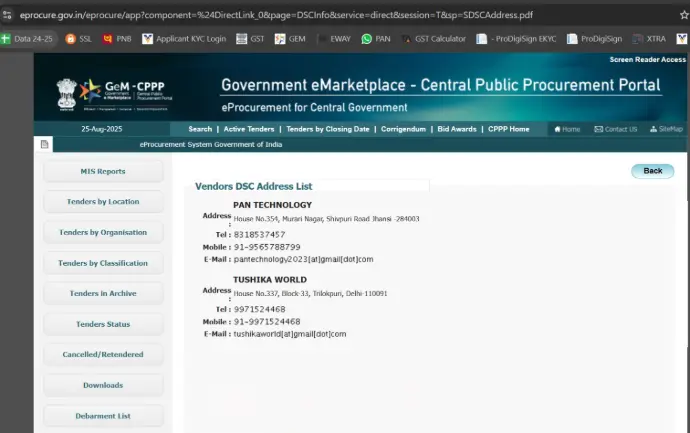Image resolution: width=690 pixels, height=433 pixels.
Task: Open MIS Reports from the sidebar
Action: click(x=103, y=171)
